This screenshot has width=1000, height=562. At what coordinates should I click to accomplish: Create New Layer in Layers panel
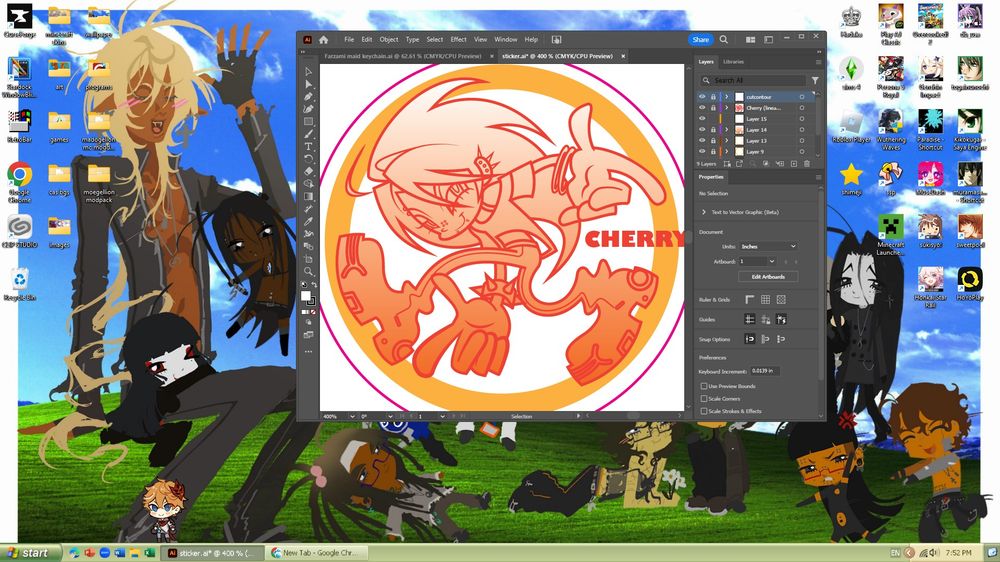point(794,164)
